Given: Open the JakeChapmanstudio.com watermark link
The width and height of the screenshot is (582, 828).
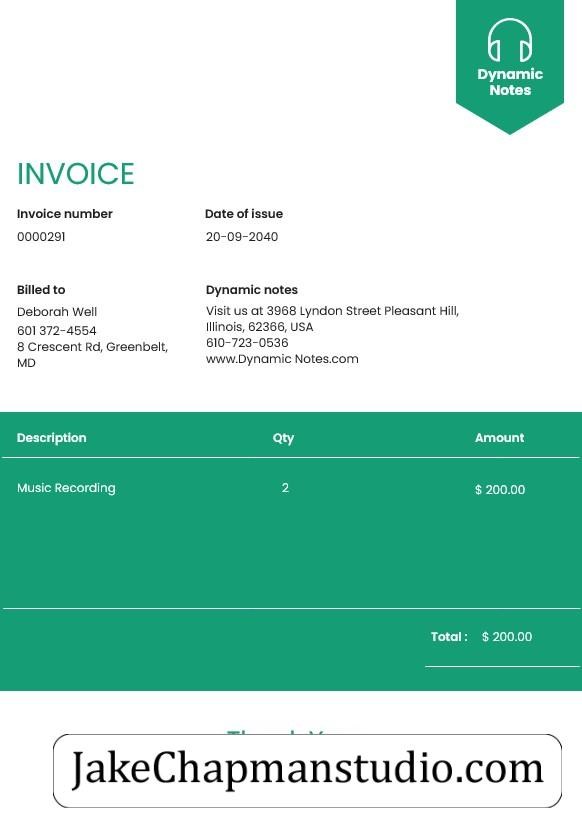Looking at the screenshot, I should pos(307,769).
